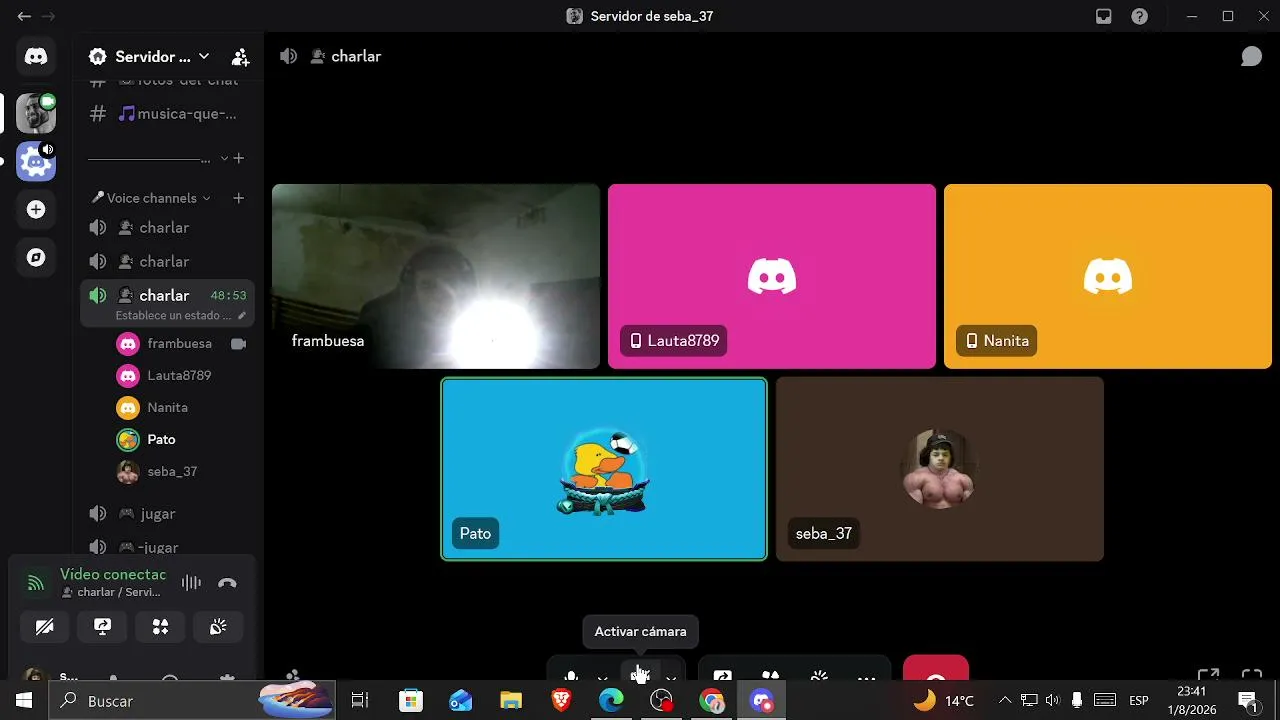The image size is (1280, 720).
Task: Add a new server with plus icon
Action: [36, 209]
